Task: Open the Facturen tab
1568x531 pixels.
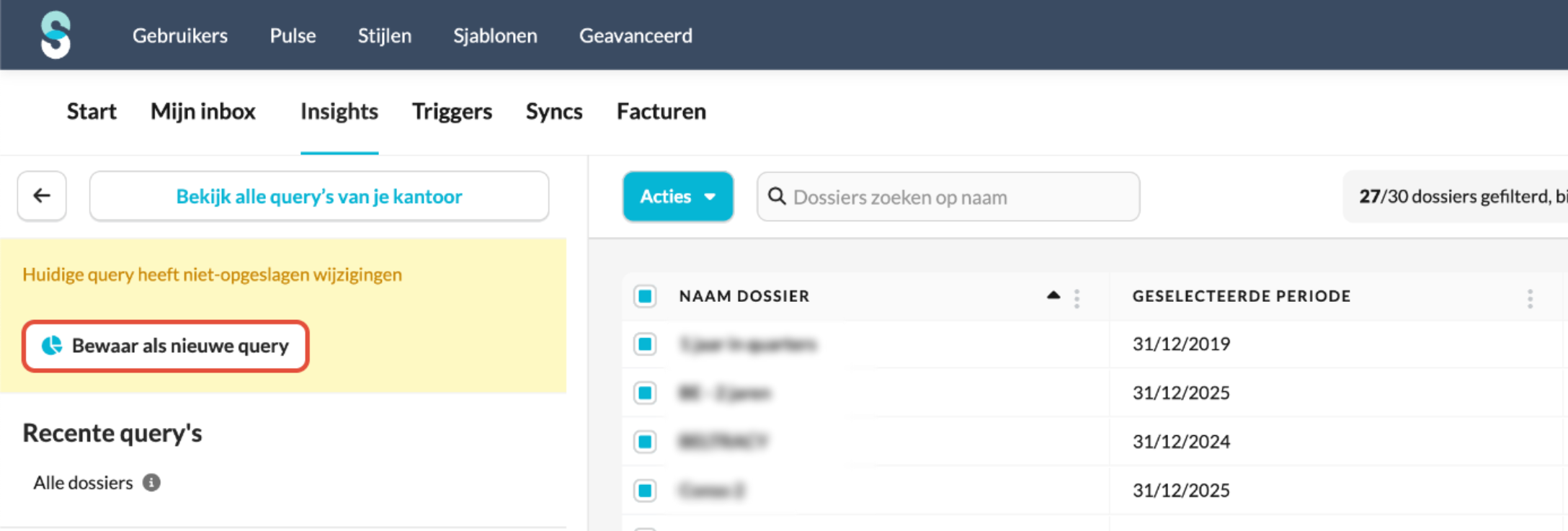Action: pyautogui.click(x=661, y=112)
